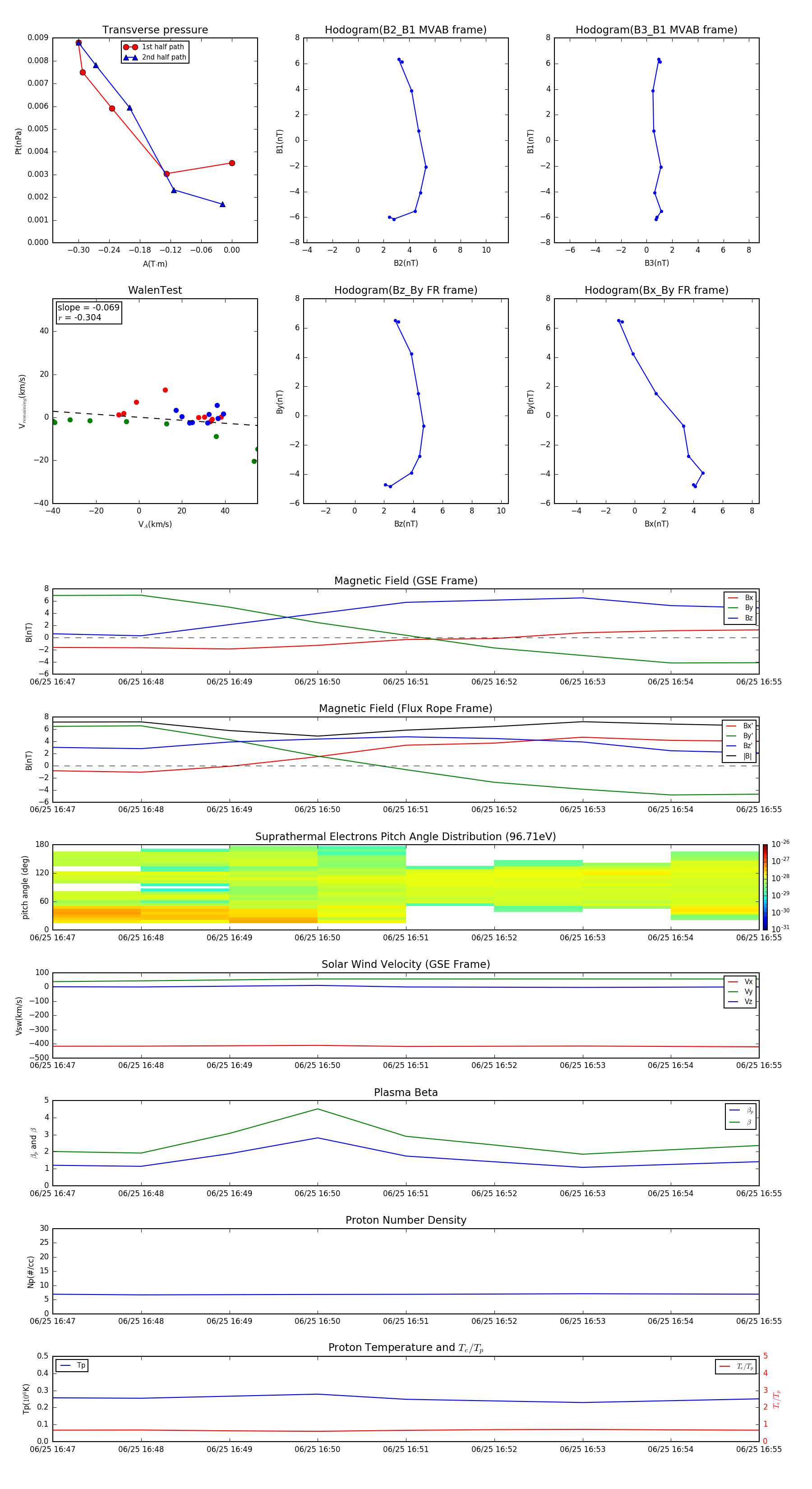The image size is (812, 1489).
Task: Select βp entry in the Plasma Beta legend
Action: (741, 1110)
